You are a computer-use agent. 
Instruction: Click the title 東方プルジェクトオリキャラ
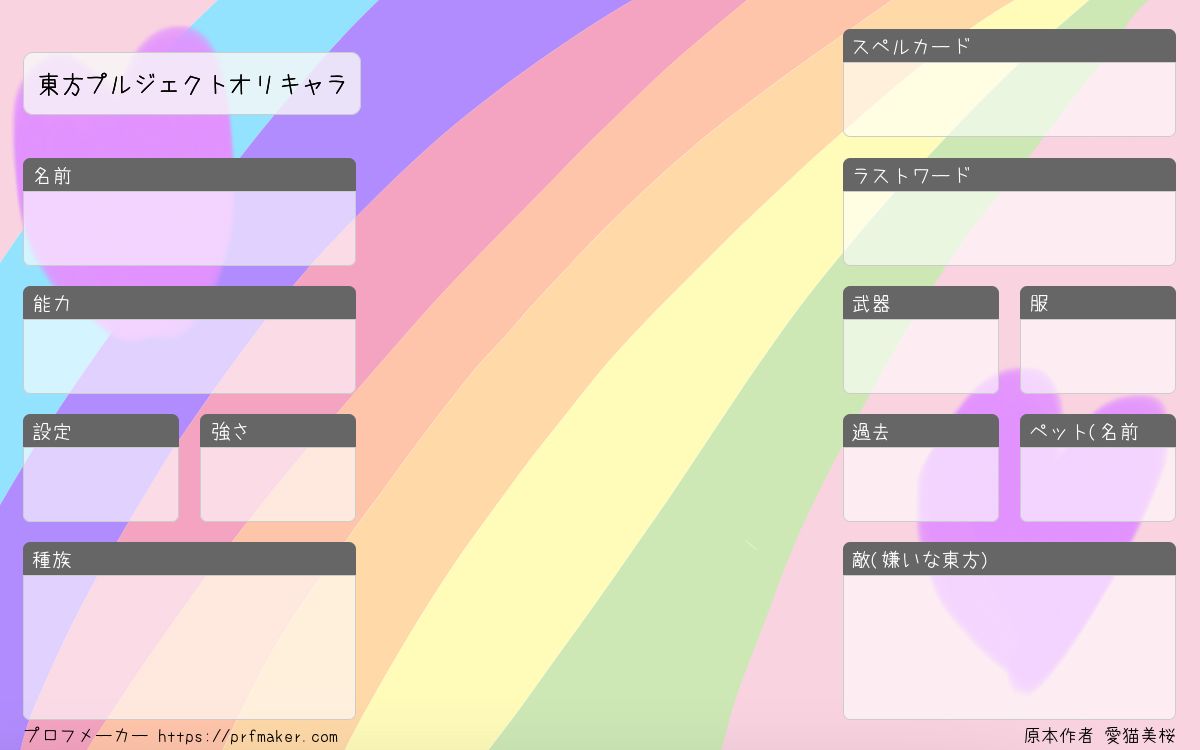(192, 84)
